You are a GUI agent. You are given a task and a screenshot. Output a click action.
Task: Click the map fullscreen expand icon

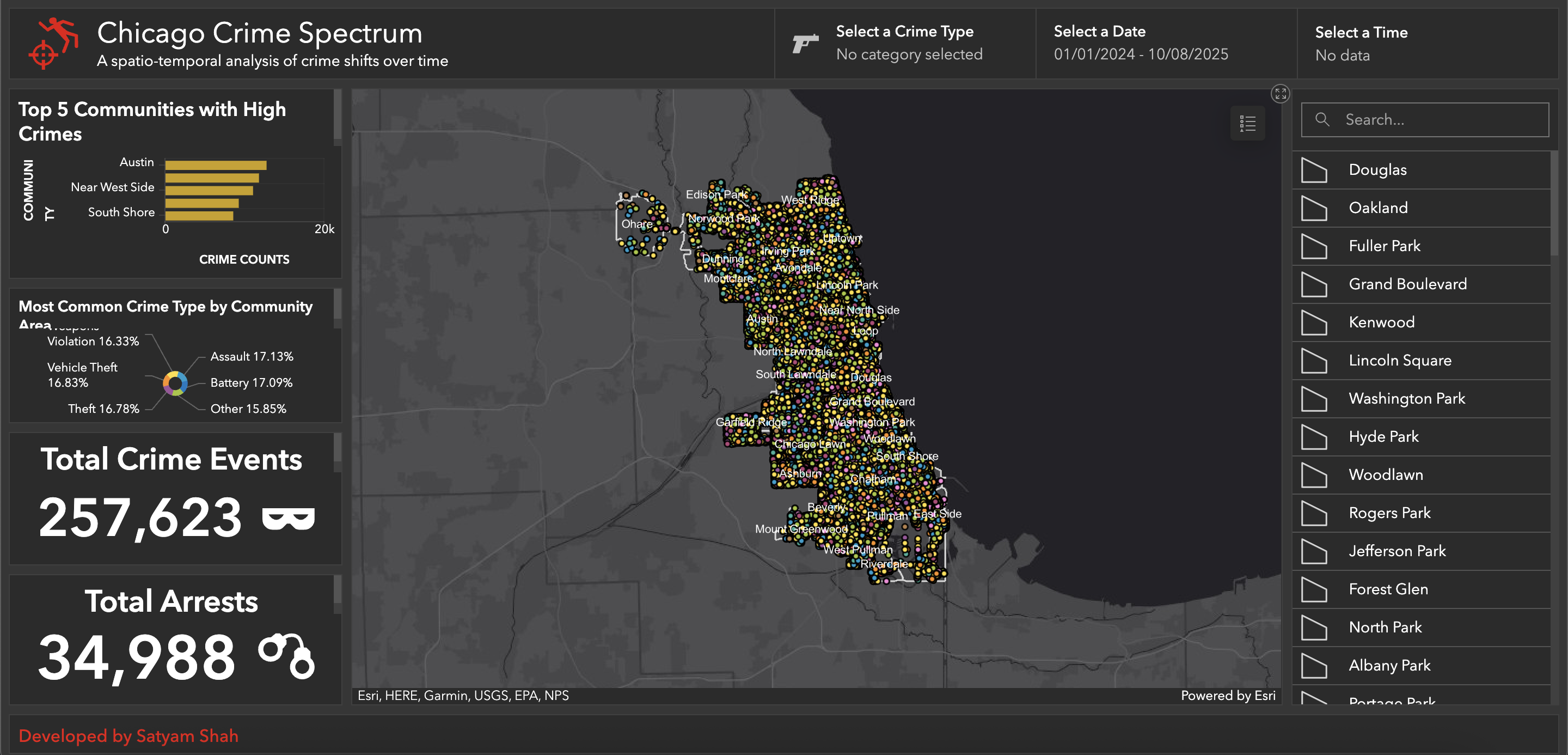1280,94
